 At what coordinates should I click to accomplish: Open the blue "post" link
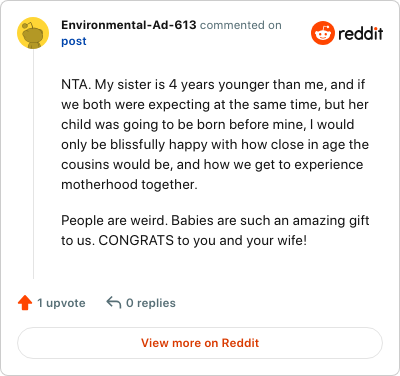tap(74, 41)
